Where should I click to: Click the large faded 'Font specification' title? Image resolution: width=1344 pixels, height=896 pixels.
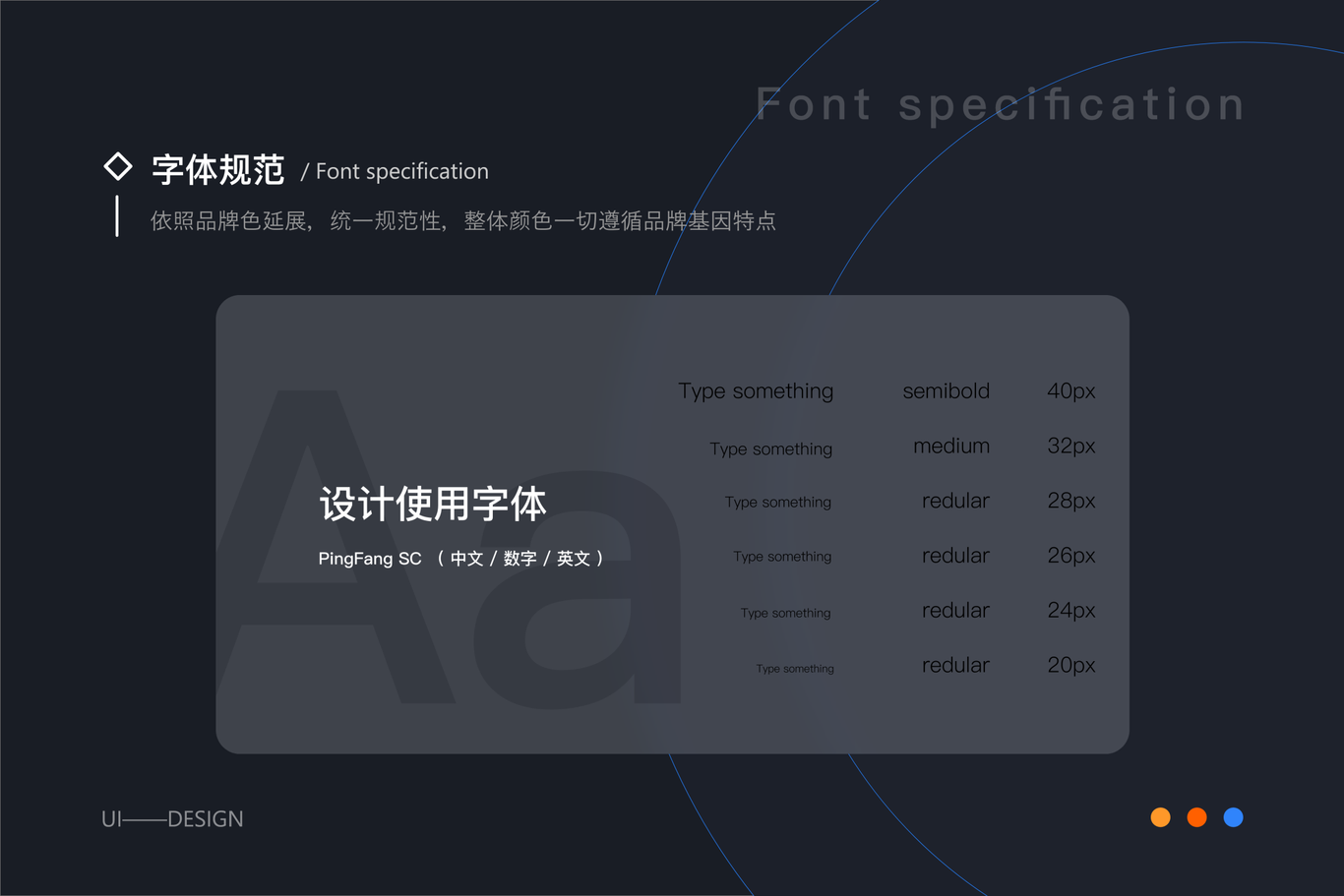pyautogui.click(x=1001, y=104)
